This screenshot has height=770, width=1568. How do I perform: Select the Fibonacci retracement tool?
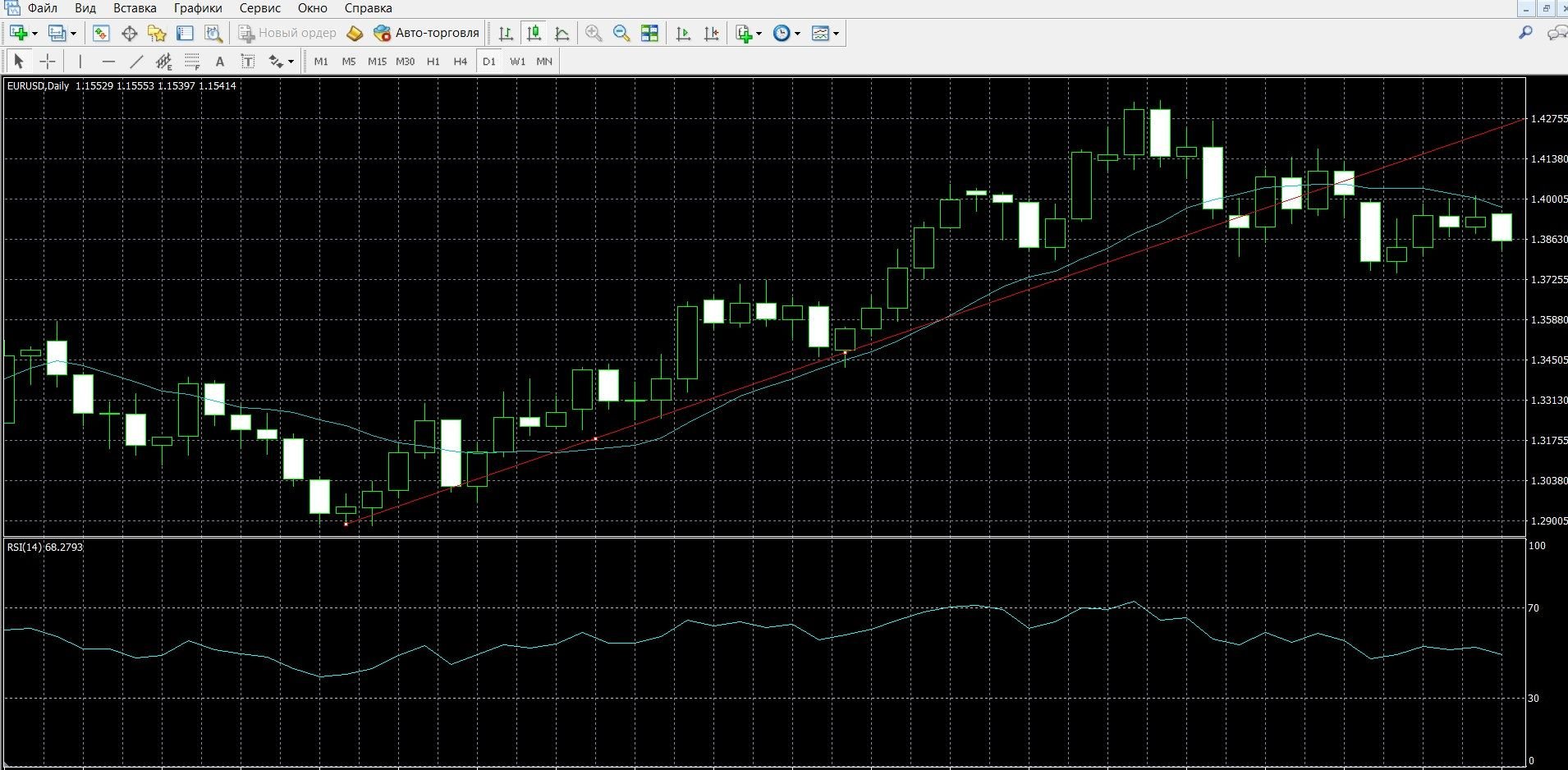[192, 62]
